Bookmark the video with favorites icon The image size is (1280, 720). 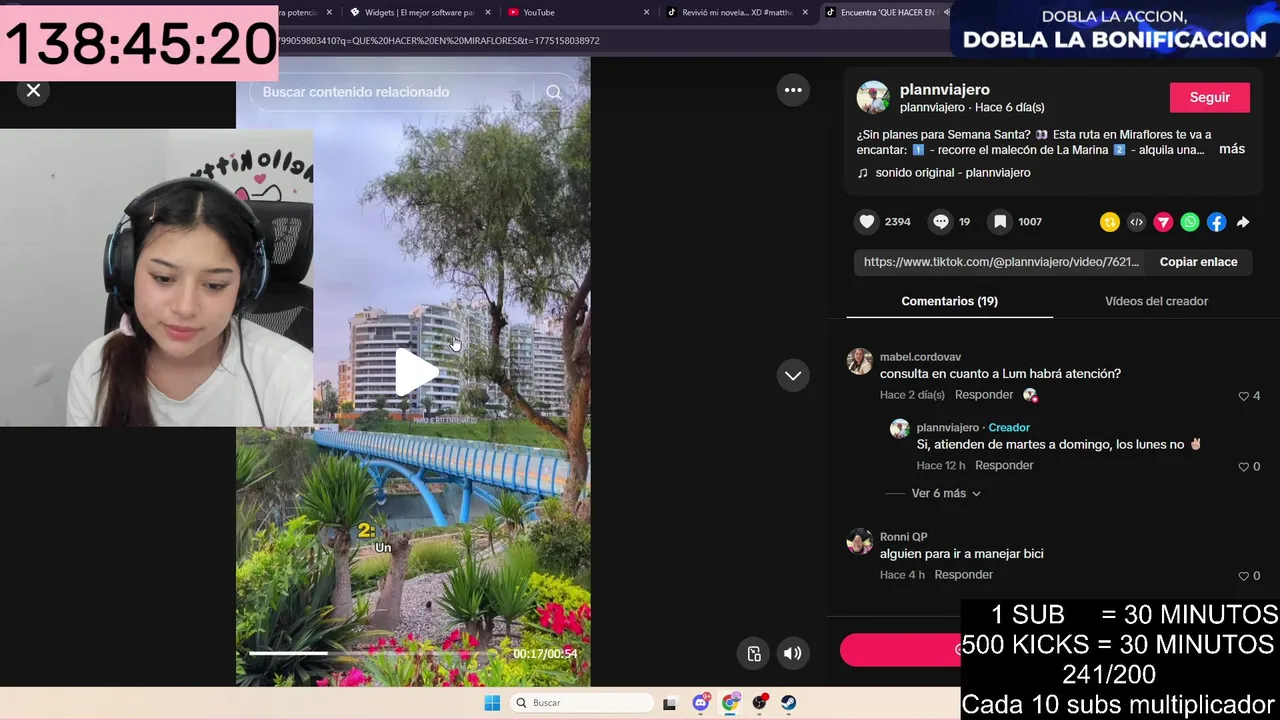click(999, 222)
